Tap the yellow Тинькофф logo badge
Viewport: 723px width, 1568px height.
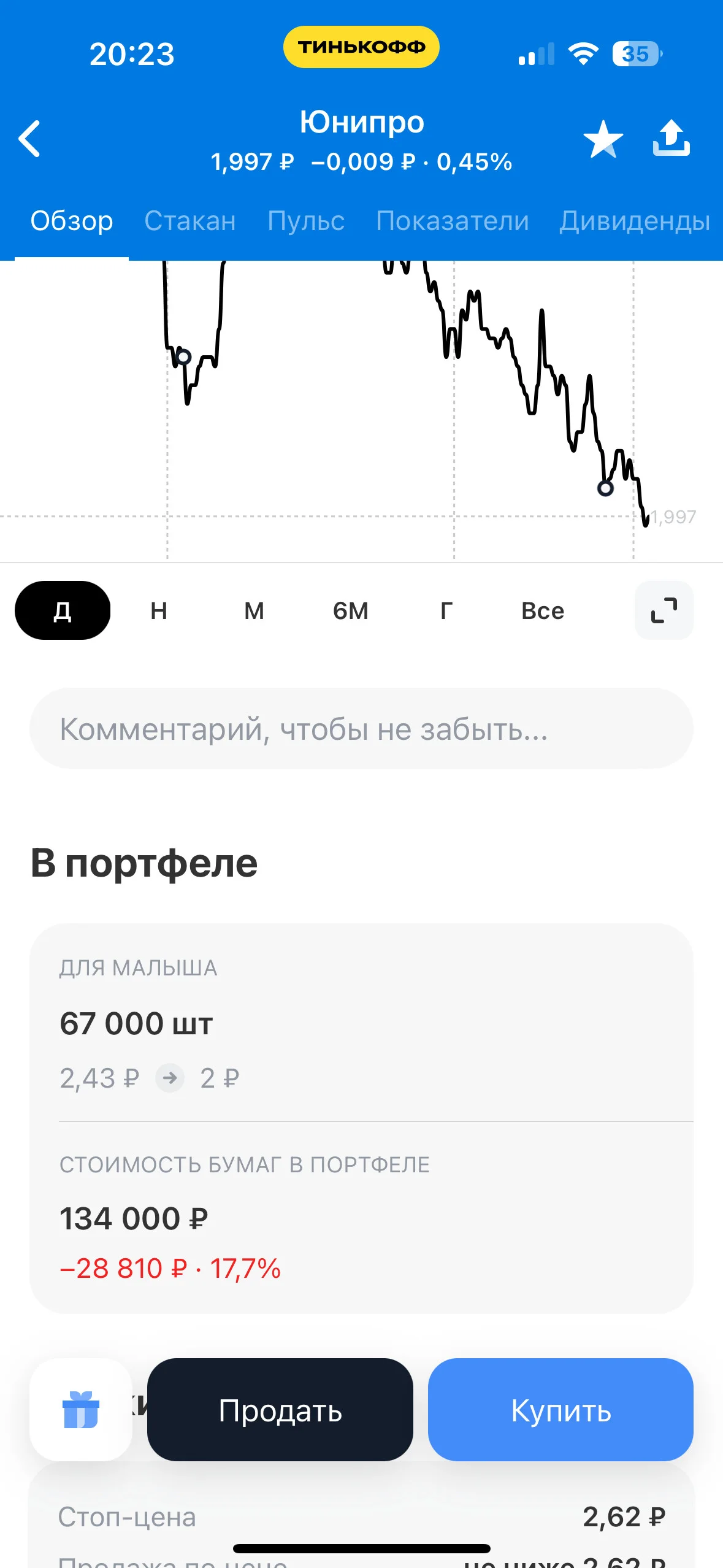coord(361,47)
